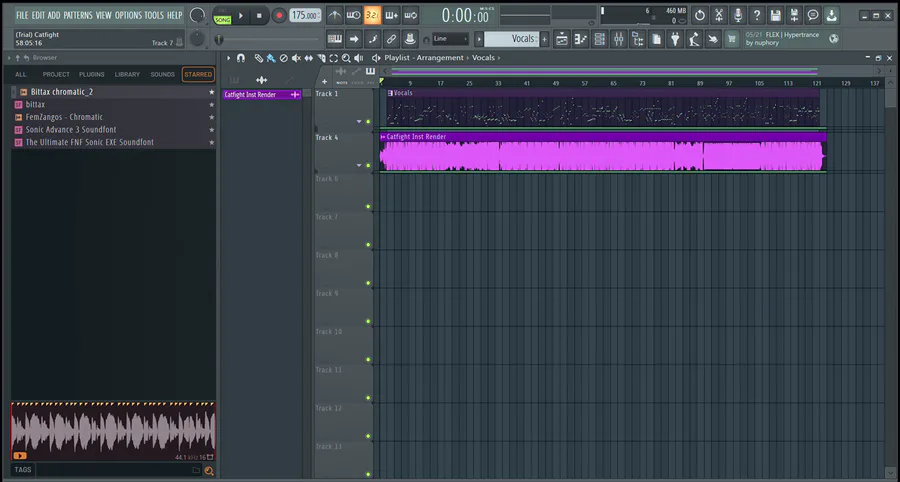900x482 pixels.
Task: Switch to the SOUNDS browser tab
Action: click(162, 75)
